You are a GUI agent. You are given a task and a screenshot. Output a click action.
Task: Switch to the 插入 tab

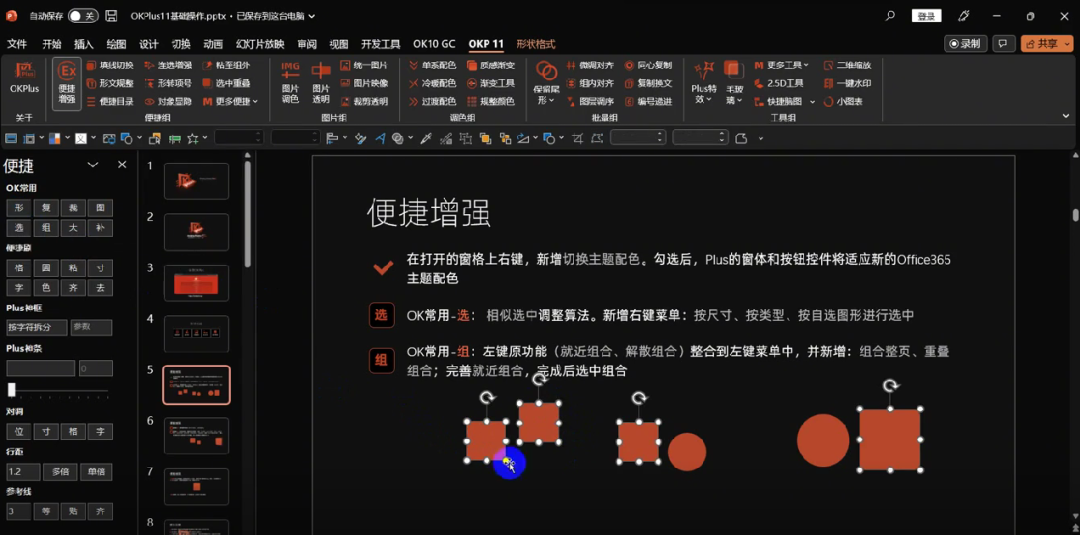[x=83, y=44]
